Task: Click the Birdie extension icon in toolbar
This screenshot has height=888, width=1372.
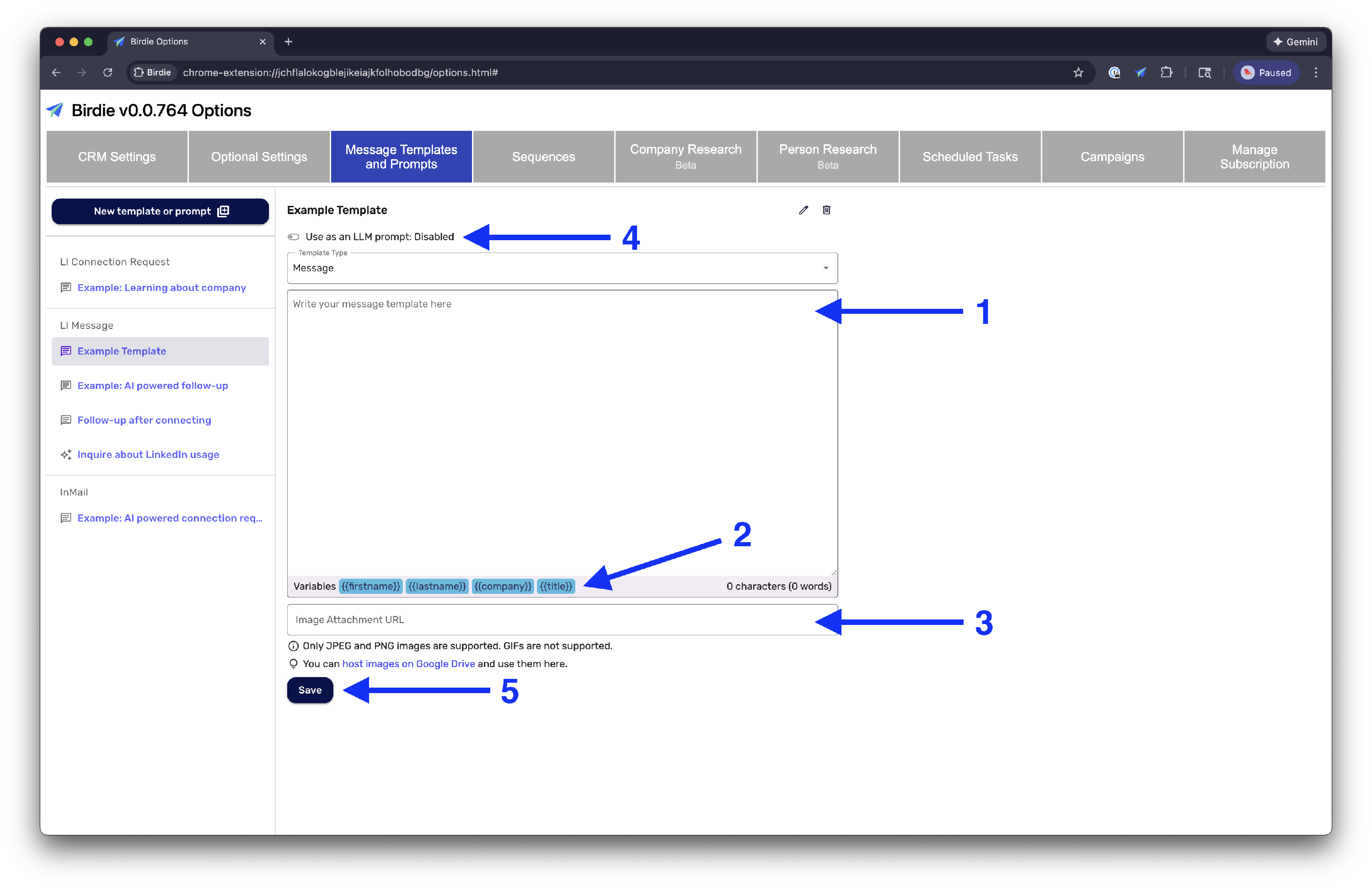Action: tap(1140, 73)
